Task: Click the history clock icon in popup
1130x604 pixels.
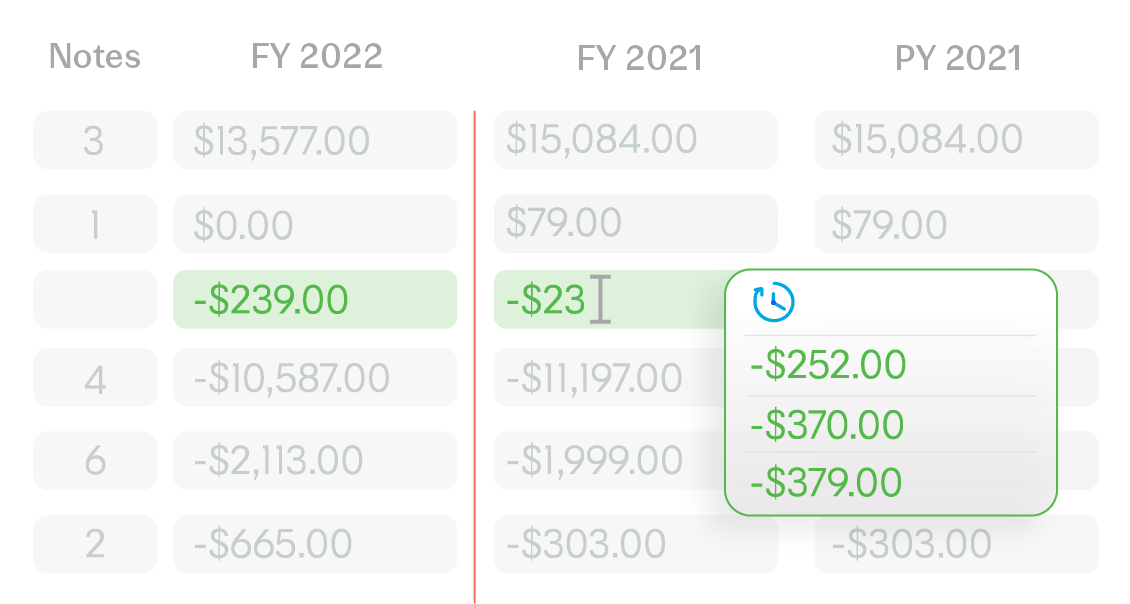Action: click(x=773, y=303)
